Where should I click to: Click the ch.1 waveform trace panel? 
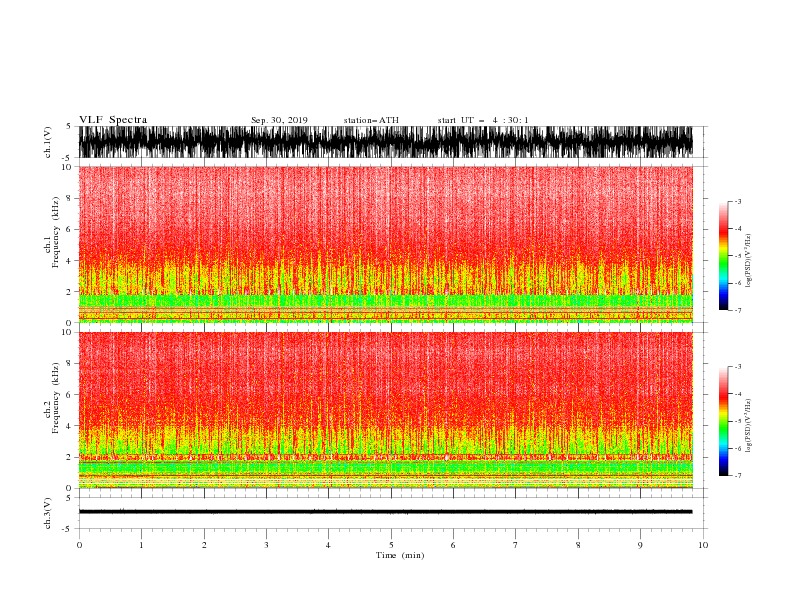(x=385, y=142)
